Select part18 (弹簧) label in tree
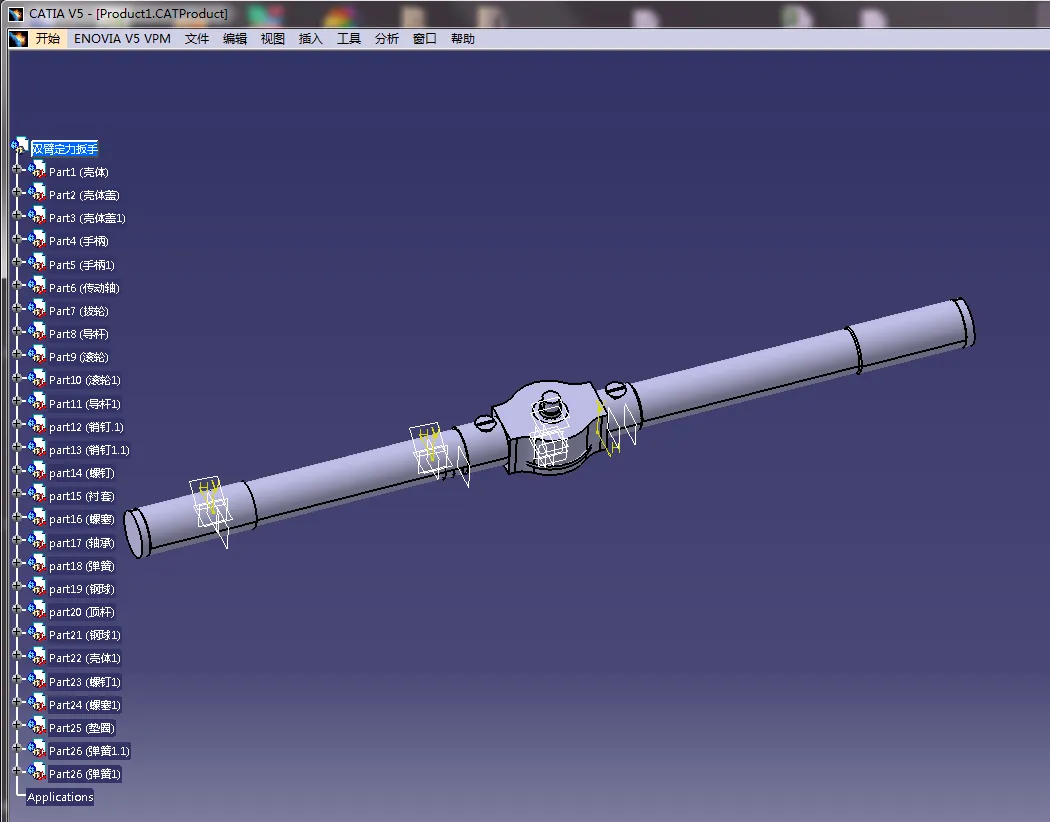1050x822 pixels. point(82,566)
